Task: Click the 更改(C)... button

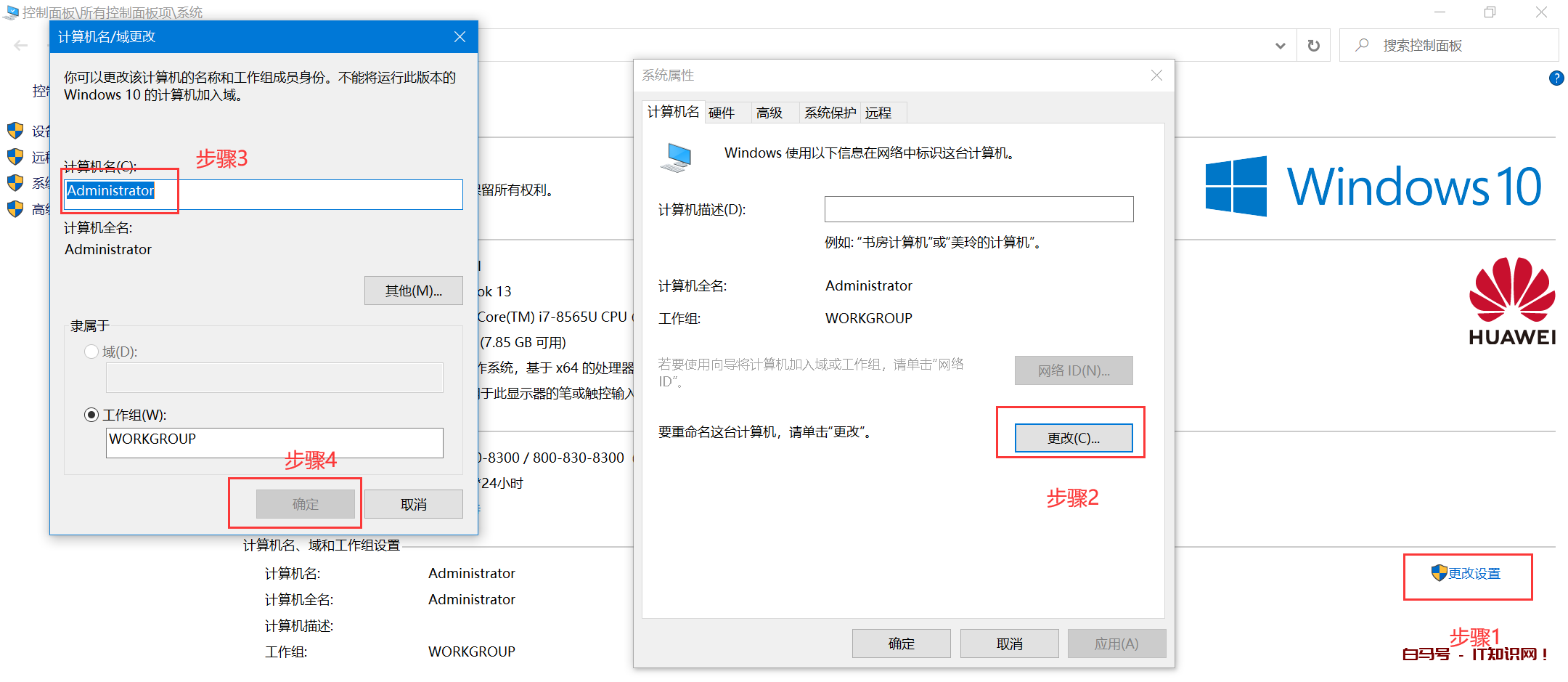Action: (1073, 437)
